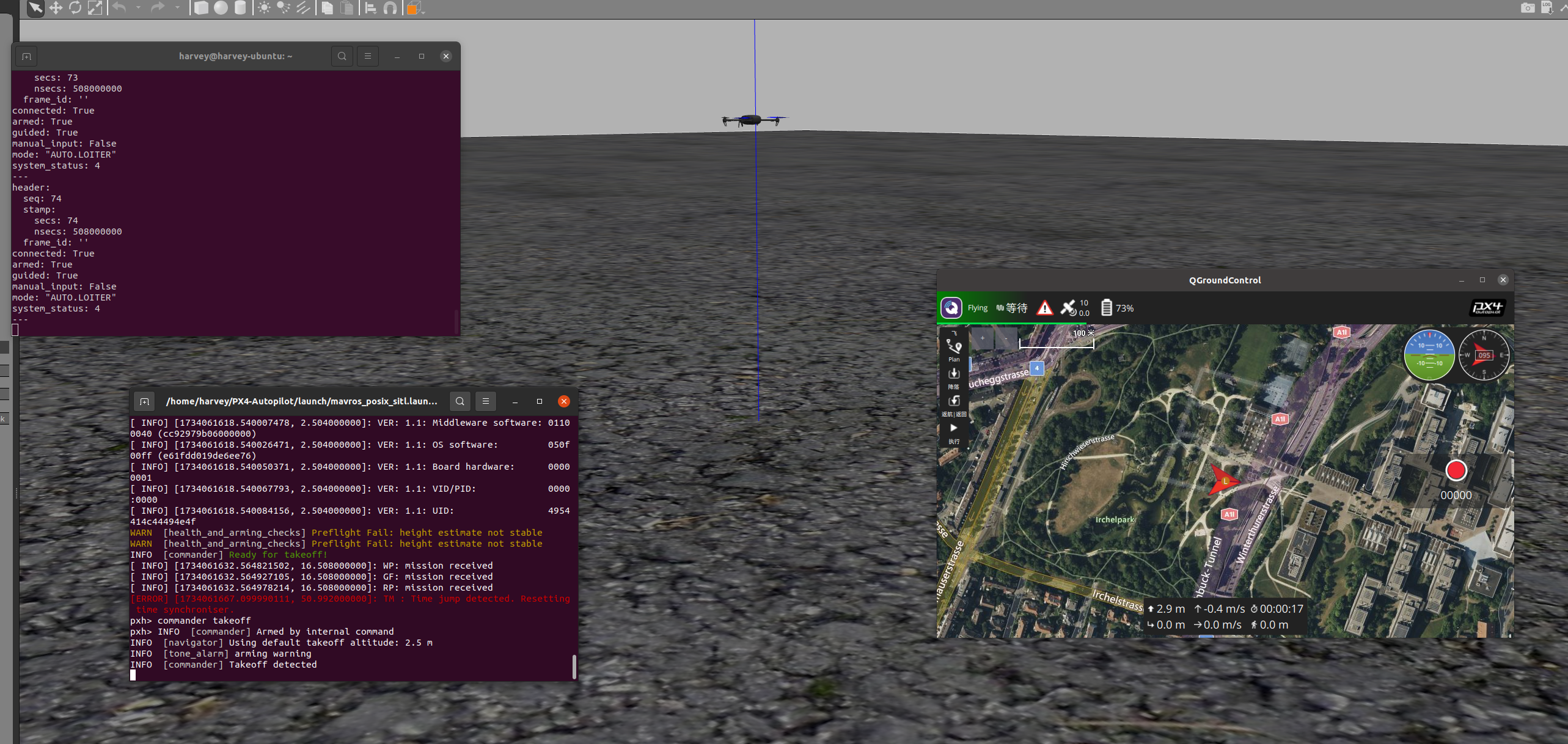Click the mavros_posix_sitl terminal scrollbar
Image resolution: width=1568 pixels, height=744 pixels.
pos(574,666)
